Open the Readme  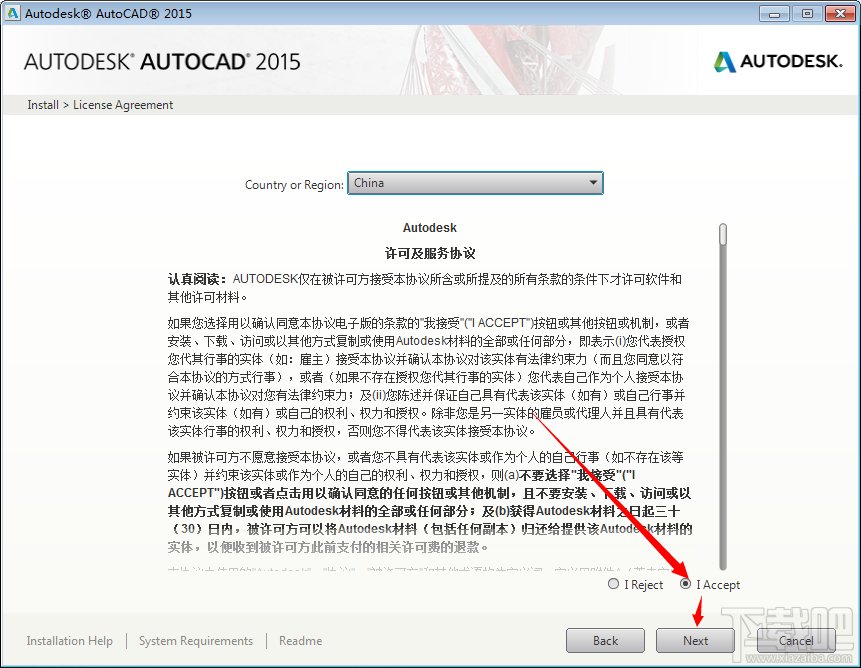pyautogui.click(x=300, y=640)
